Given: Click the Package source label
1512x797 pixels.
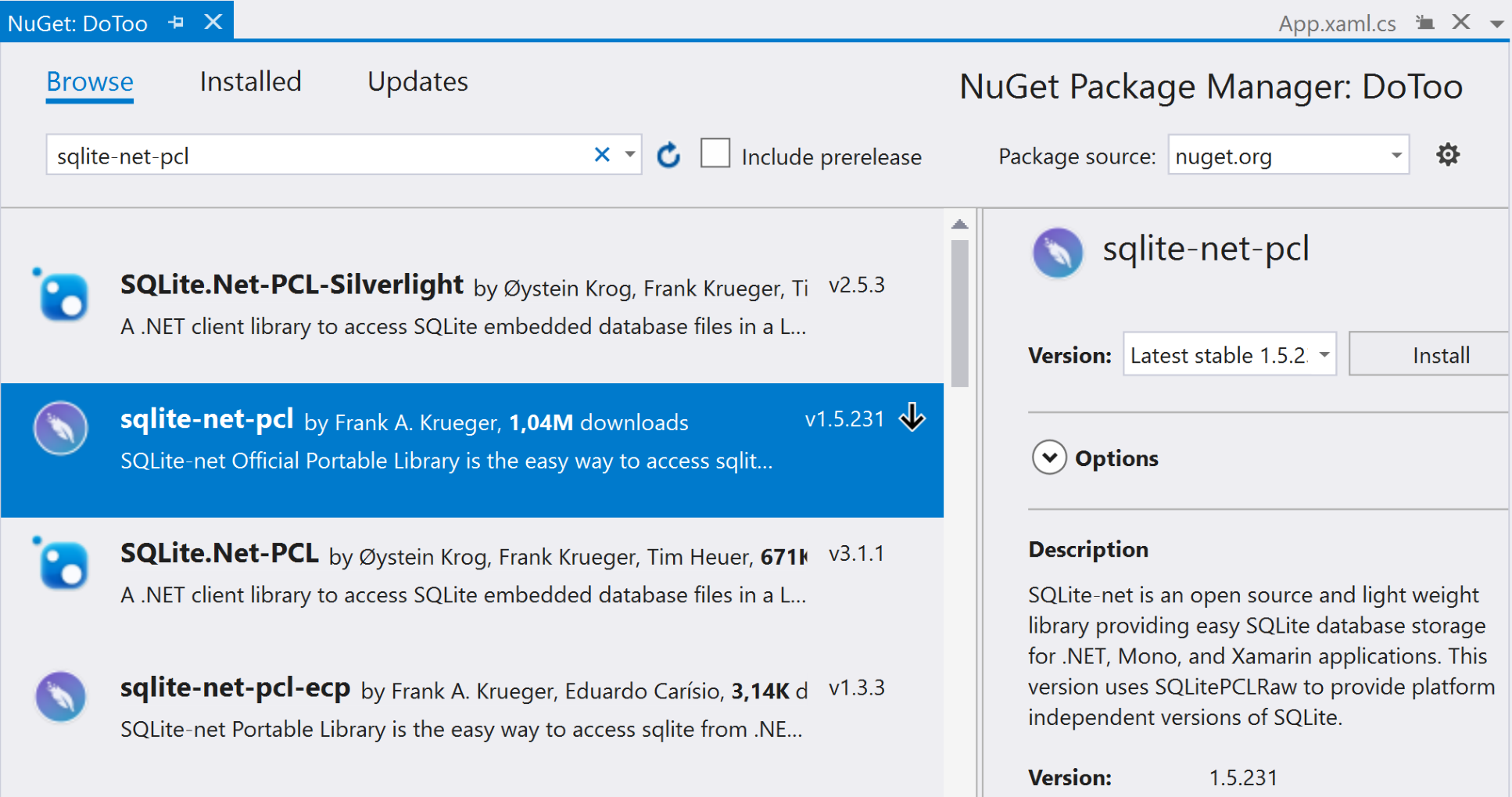Looking at the screenshot, I should 1077,156.
